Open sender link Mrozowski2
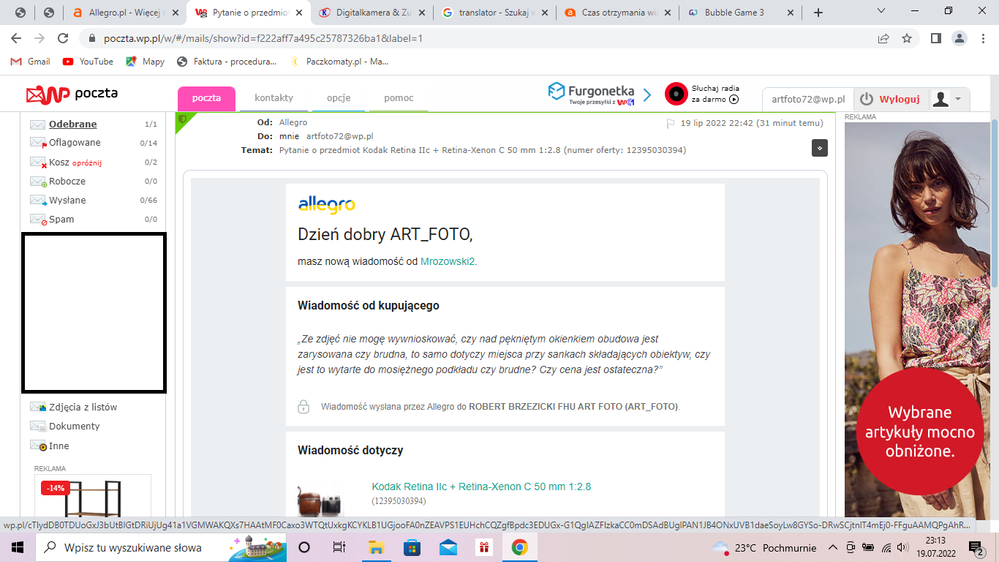The height and width of the screenshot is (562, 999). tap(448, 261)
